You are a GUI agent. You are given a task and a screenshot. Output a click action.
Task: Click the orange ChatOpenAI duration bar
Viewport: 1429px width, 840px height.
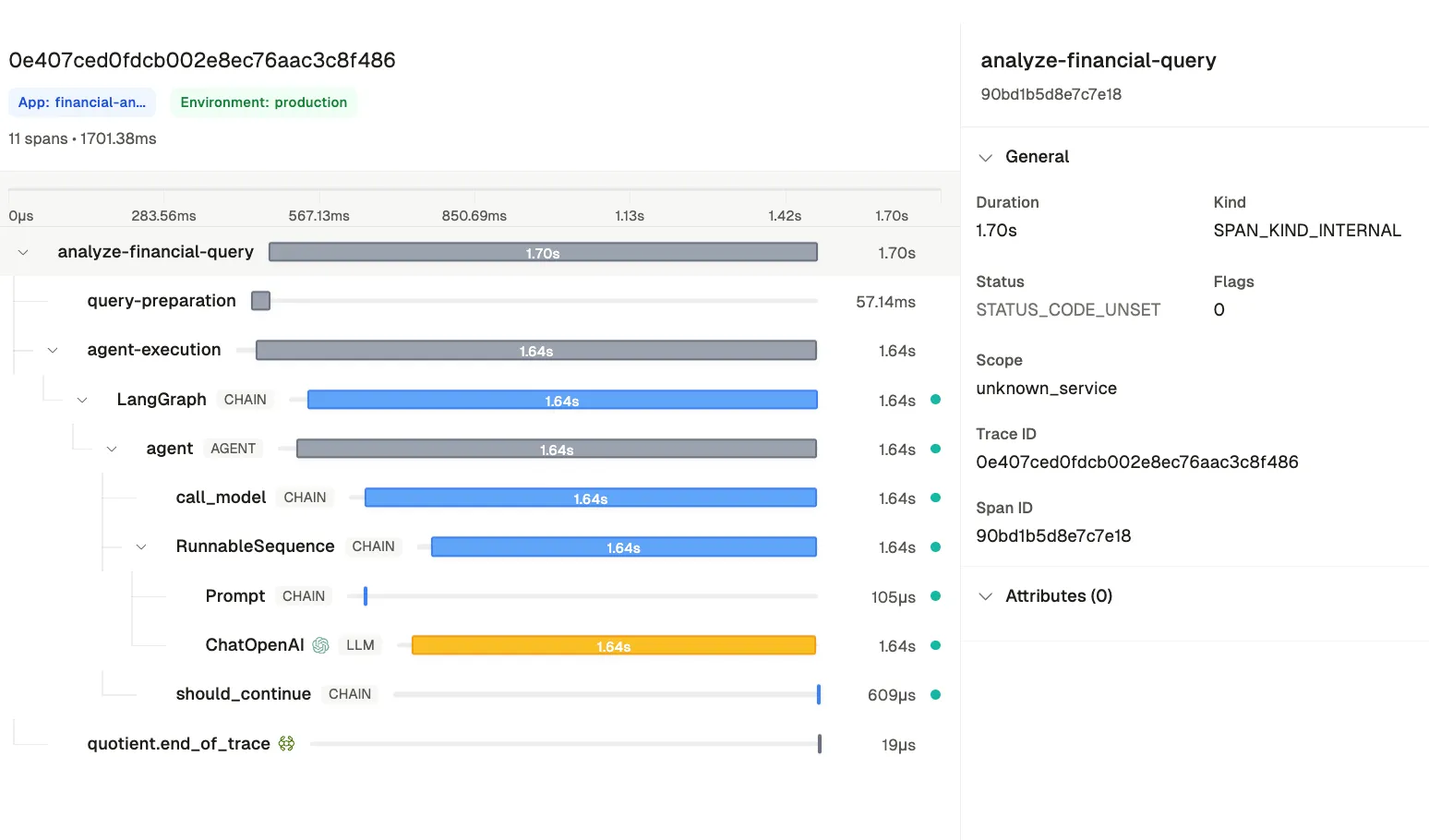point(614,645)
